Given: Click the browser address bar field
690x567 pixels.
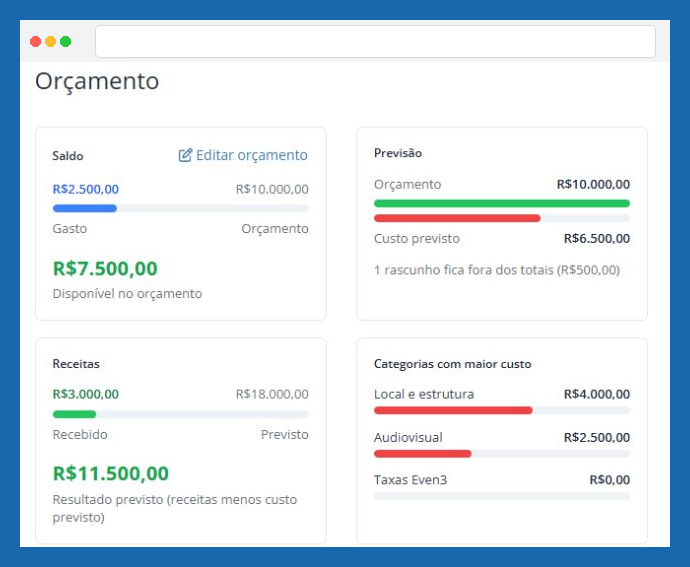Looking at the screenshot, I should pyautogui.click(x=375, y=41).
